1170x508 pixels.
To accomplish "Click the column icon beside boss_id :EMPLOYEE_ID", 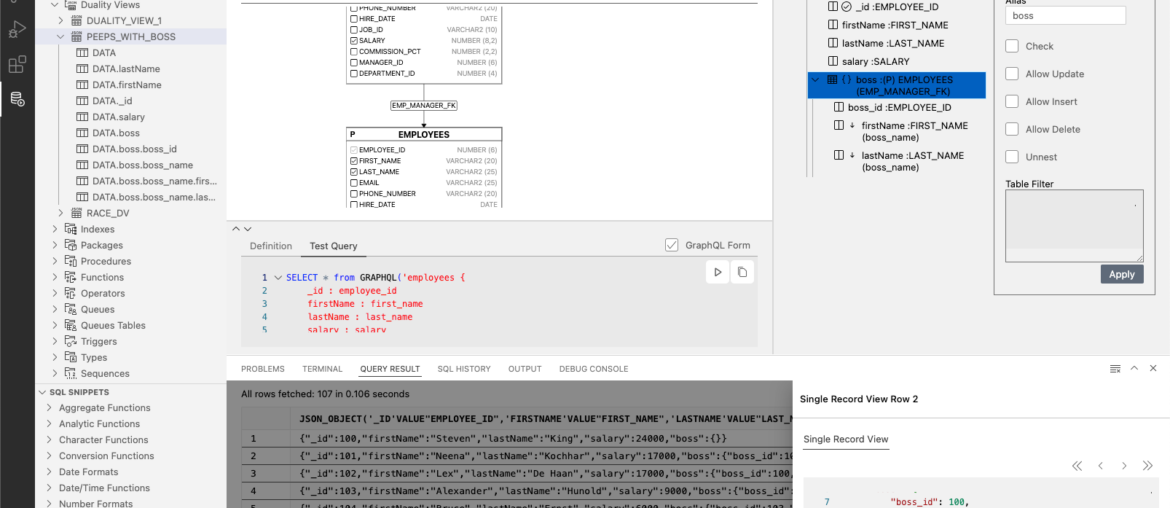I will [839, 107].
